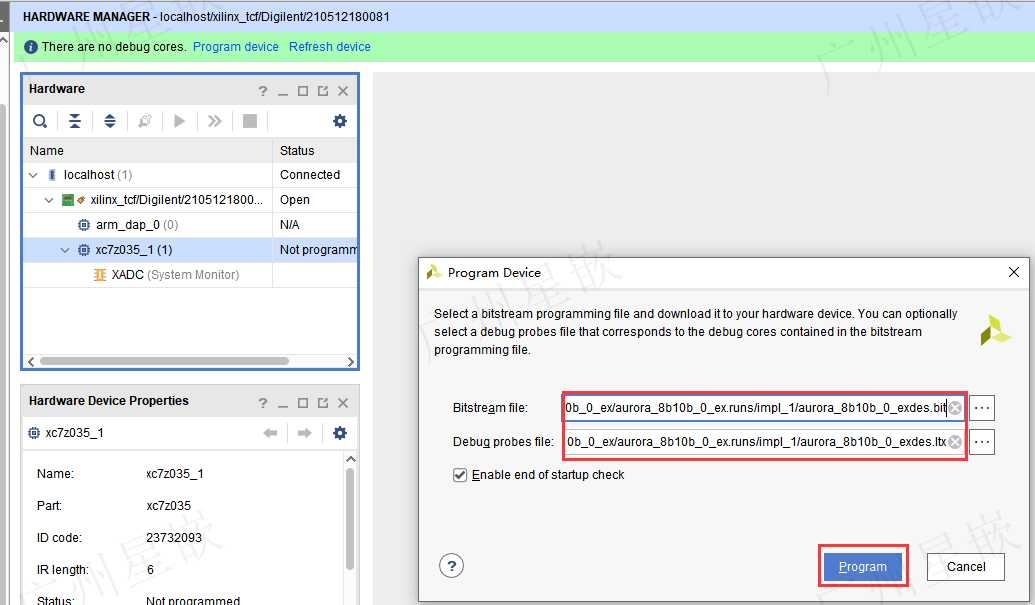Collapse the xilinx_tcf/Digilent target node
Viewport: 1035px width, 605px height.
49,200
